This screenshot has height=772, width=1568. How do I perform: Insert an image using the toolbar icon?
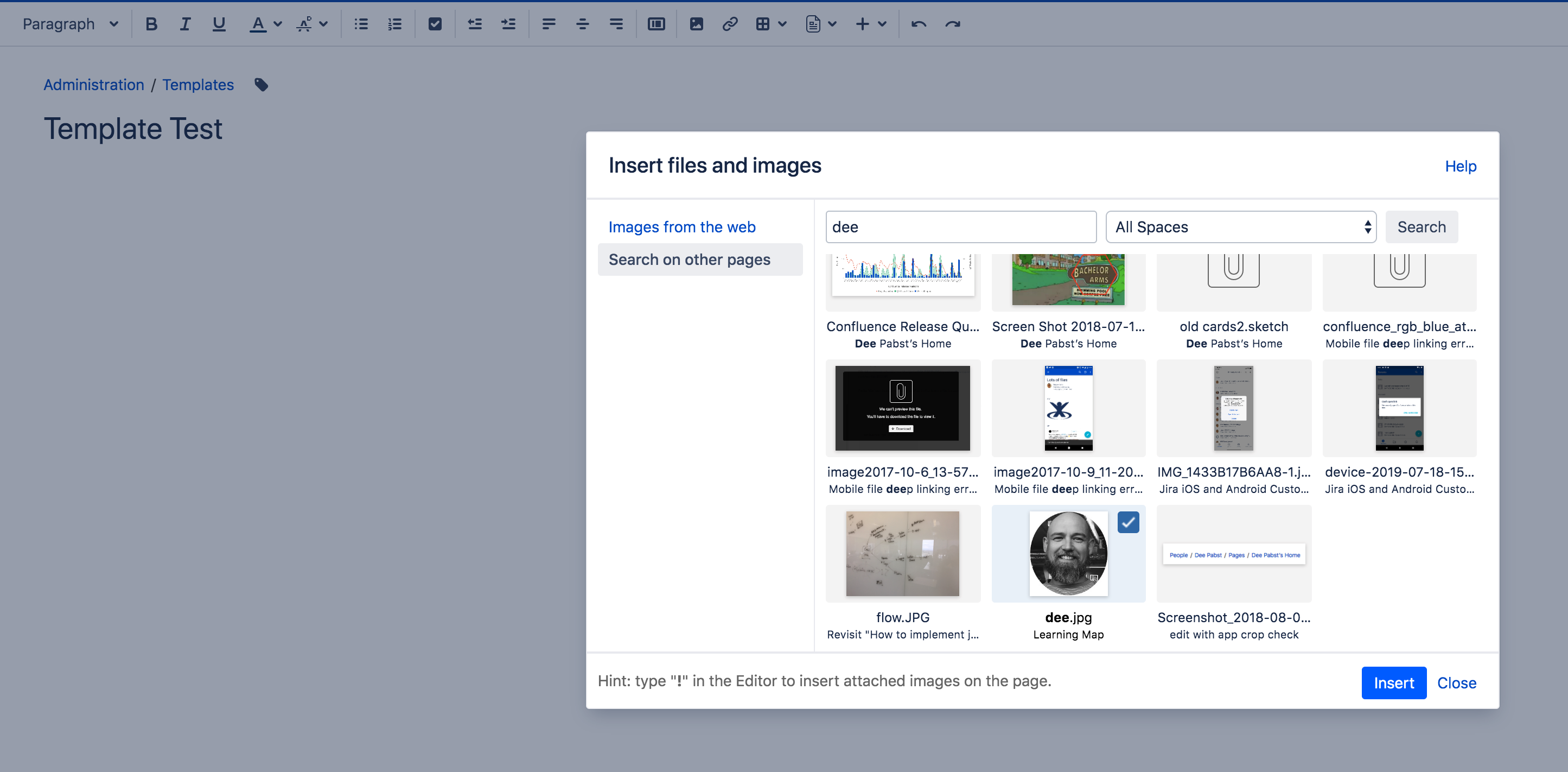(696, 24)
